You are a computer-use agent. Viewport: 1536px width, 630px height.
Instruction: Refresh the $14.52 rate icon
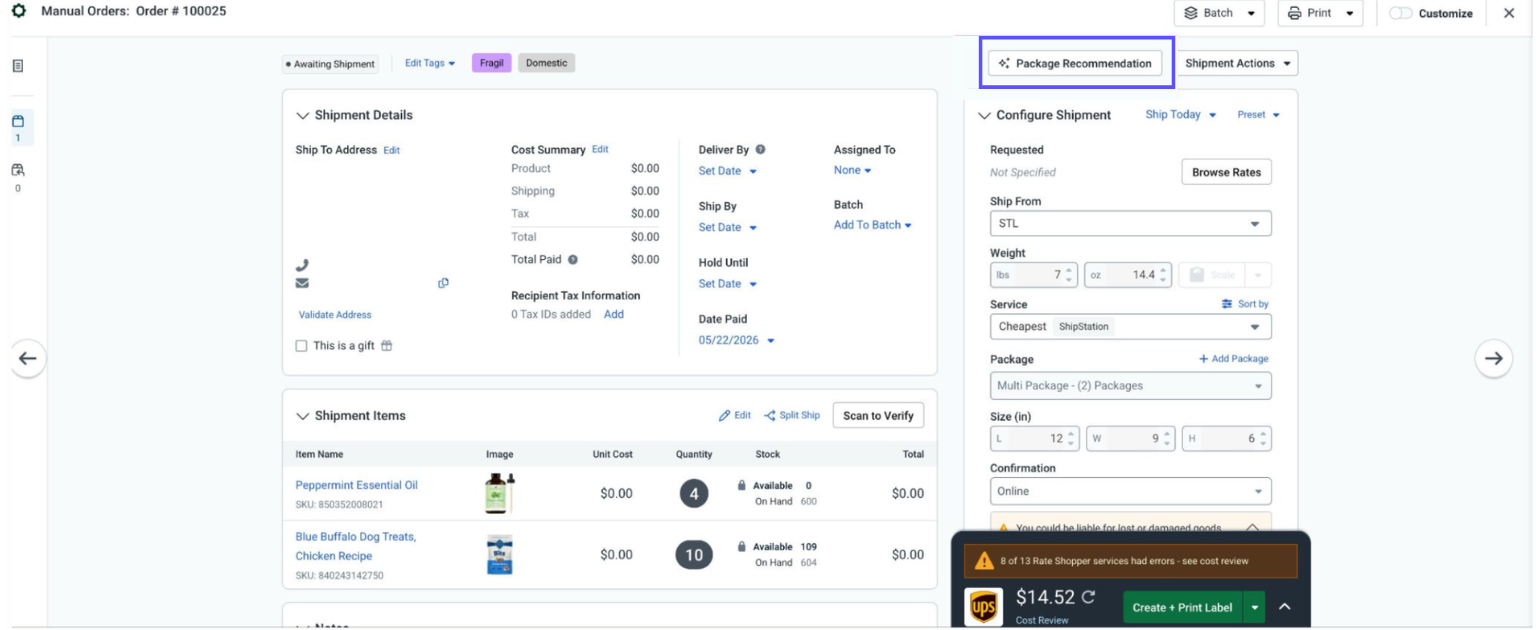click(1088, 597)
